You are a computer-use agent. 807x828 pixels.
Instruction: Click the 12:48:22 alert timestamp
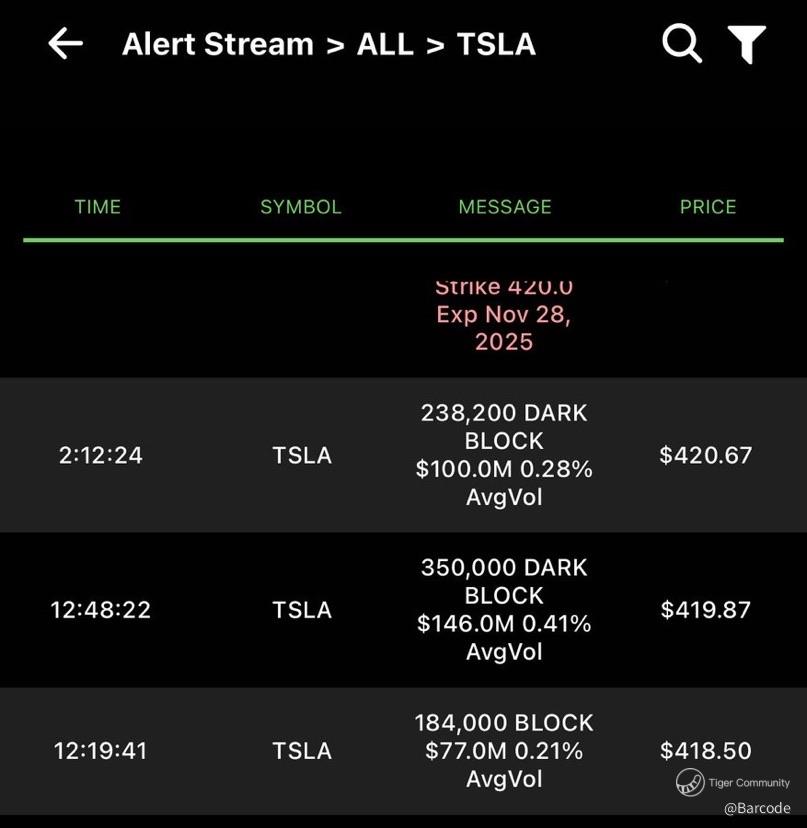[100, 610]
